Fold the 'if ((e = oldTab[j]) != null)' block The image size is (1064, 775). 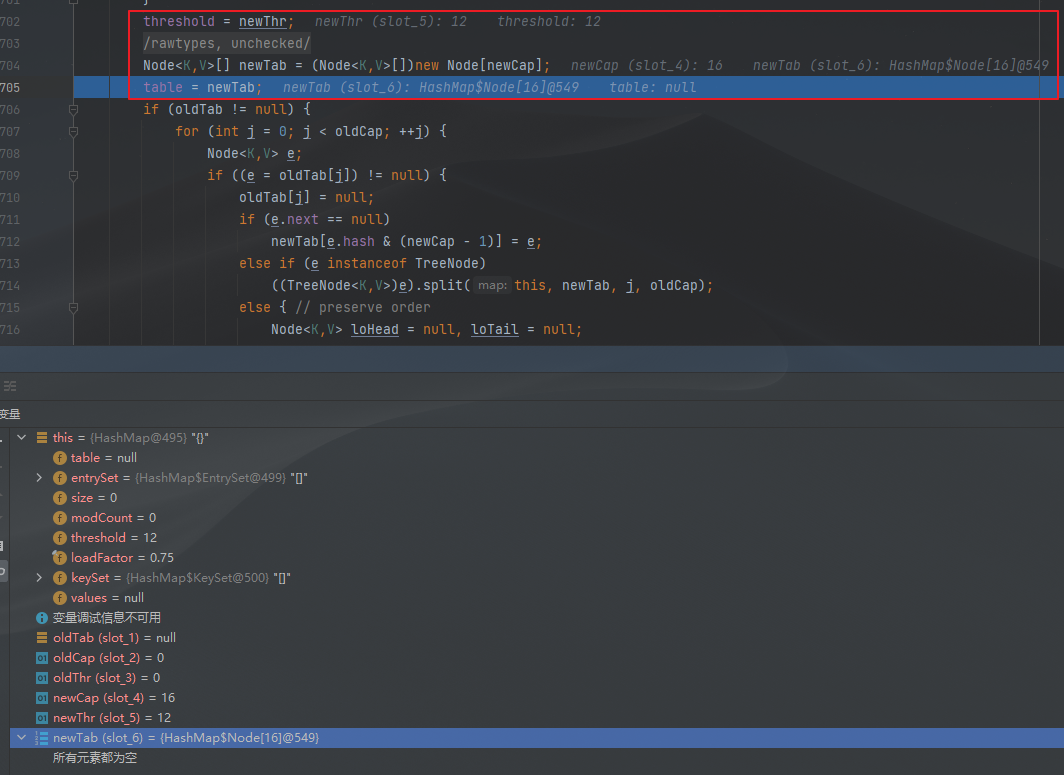click(x=73, y=175)
